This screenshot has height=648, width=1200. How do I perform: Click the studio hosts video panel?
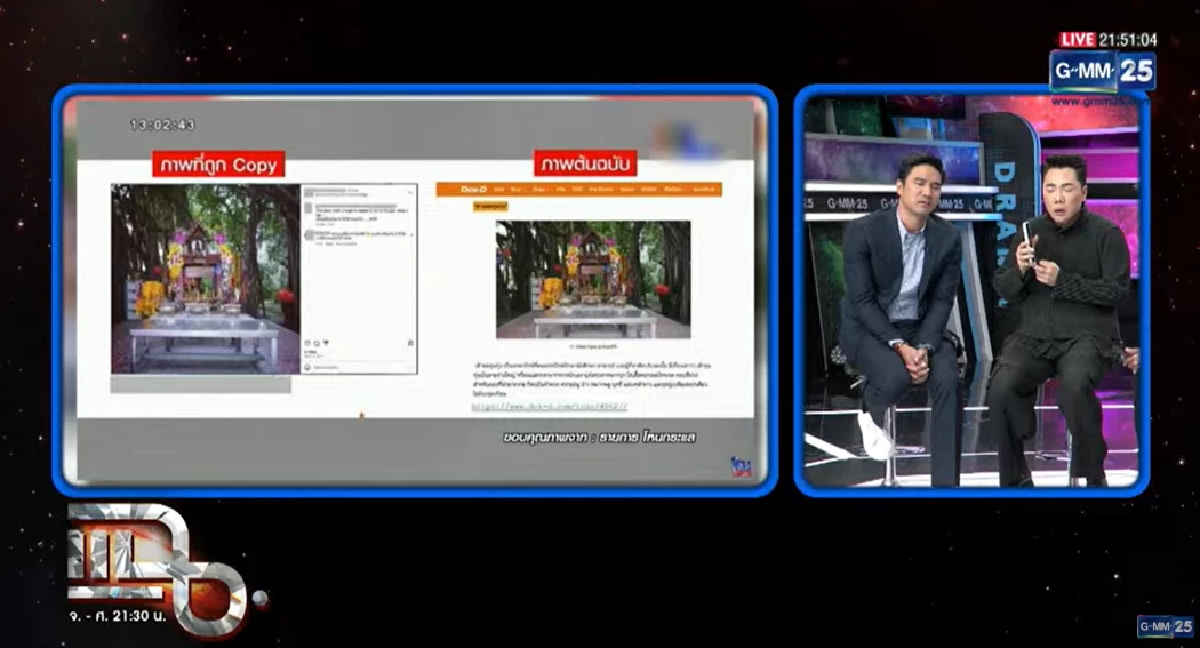pyautogui.click(x=971, y=291)
